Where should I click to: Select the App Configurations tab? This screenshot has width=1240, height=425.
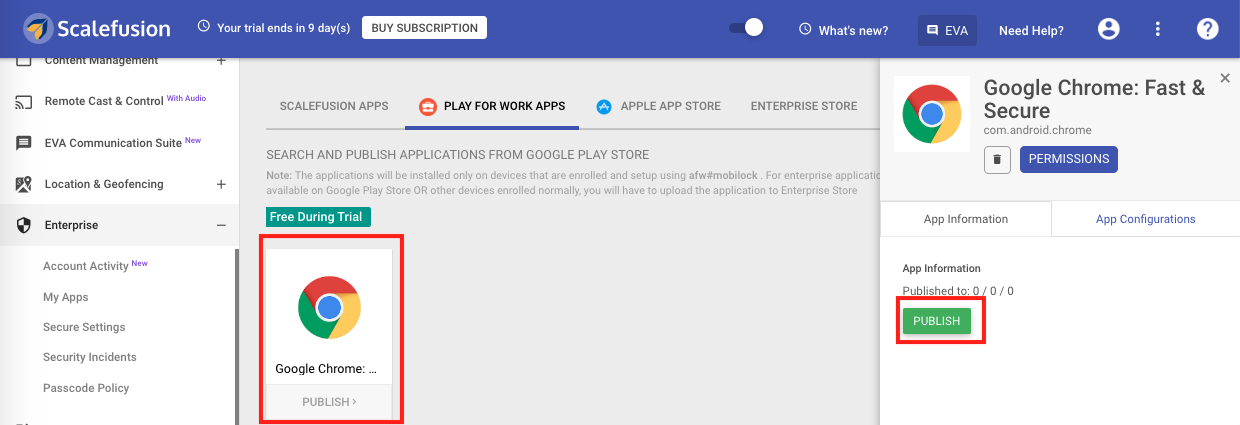pyautogui.click(x=1145, y=219)
